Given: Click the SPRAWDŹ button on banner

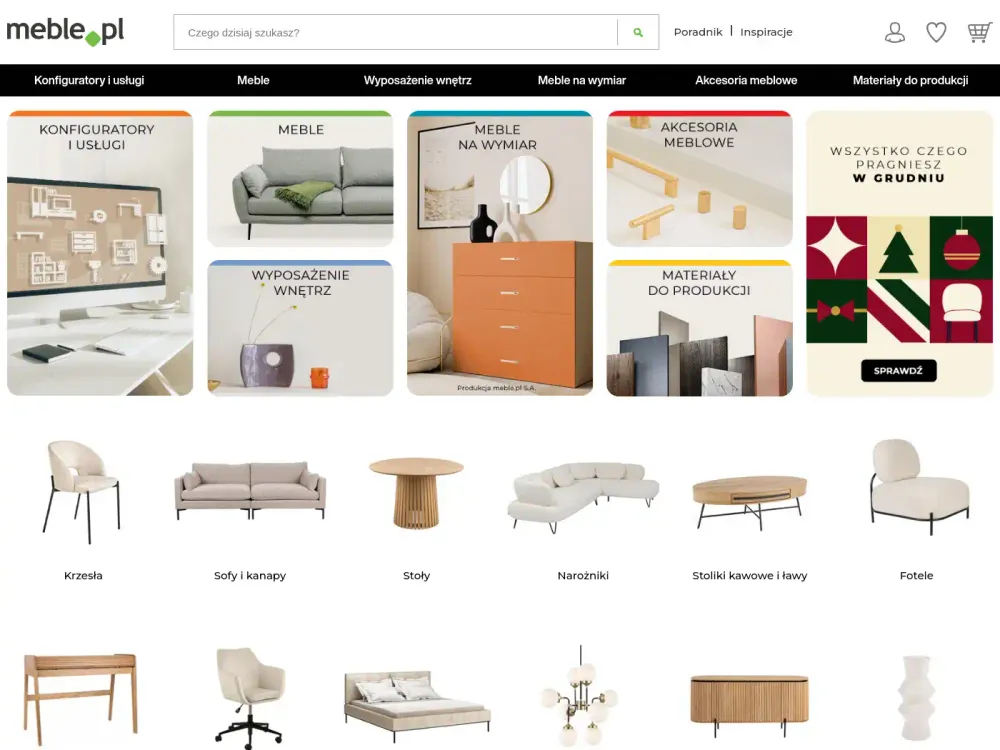Looking at the screenshot, I should coord(899,371).
